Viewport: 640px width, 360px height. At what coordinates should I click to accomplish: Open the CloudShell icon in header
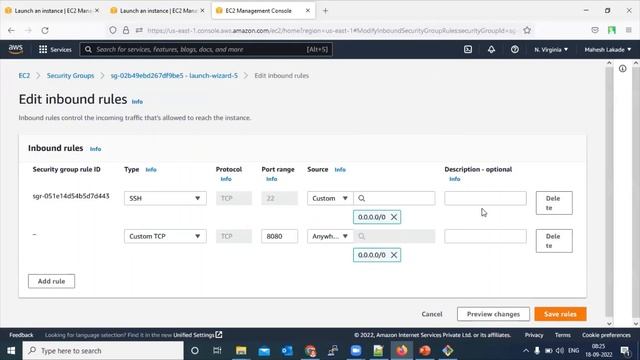468,49
